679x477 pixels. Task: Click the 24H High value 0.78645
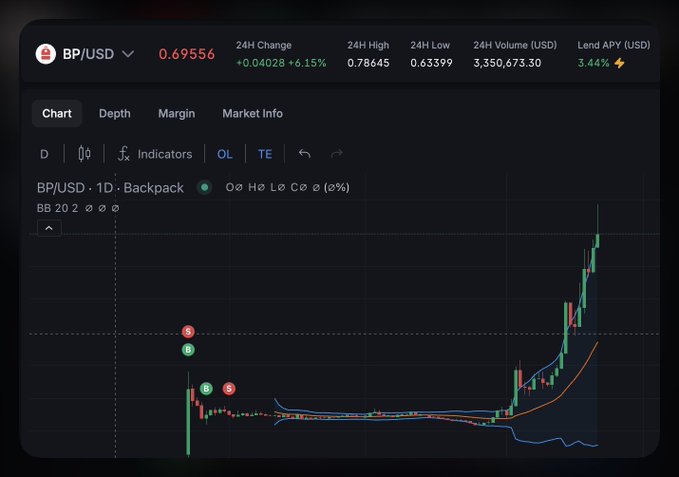tap(368, 63)
